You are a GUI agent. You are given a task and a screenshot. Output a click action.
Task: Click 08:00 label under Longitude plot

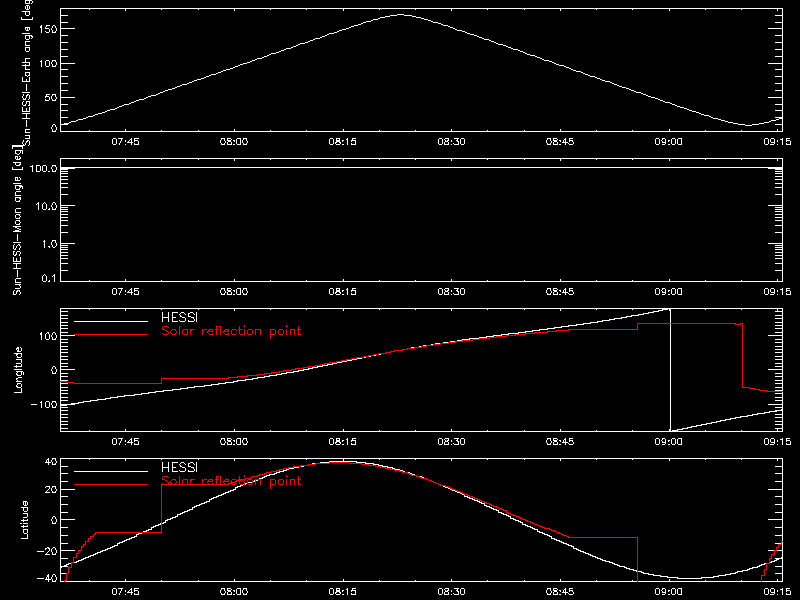click(x=234, y=441)
